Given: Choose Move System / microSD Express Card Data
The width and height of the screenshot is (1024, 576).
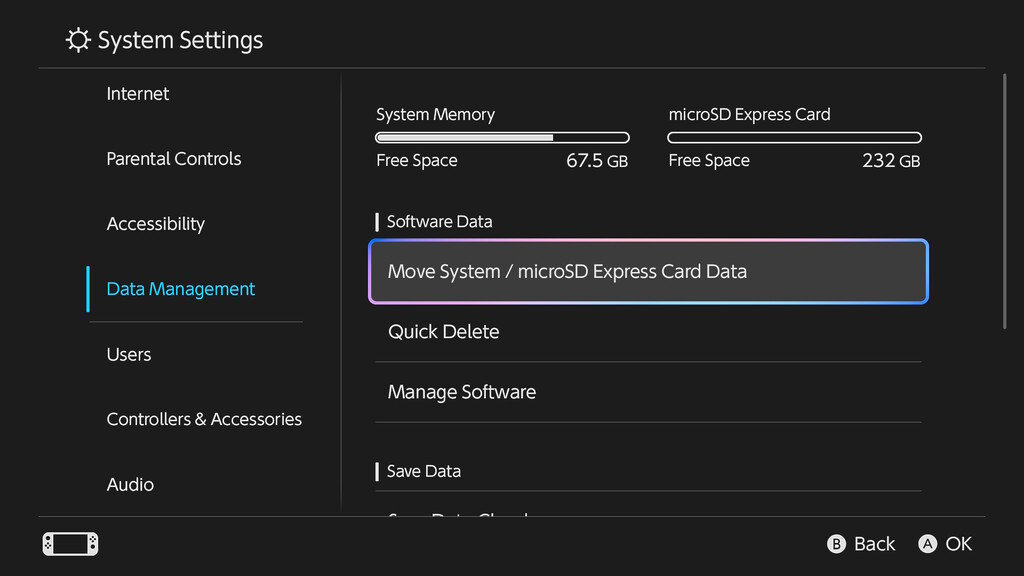Looking at the screenshot, I should click(x=648, y=272).
